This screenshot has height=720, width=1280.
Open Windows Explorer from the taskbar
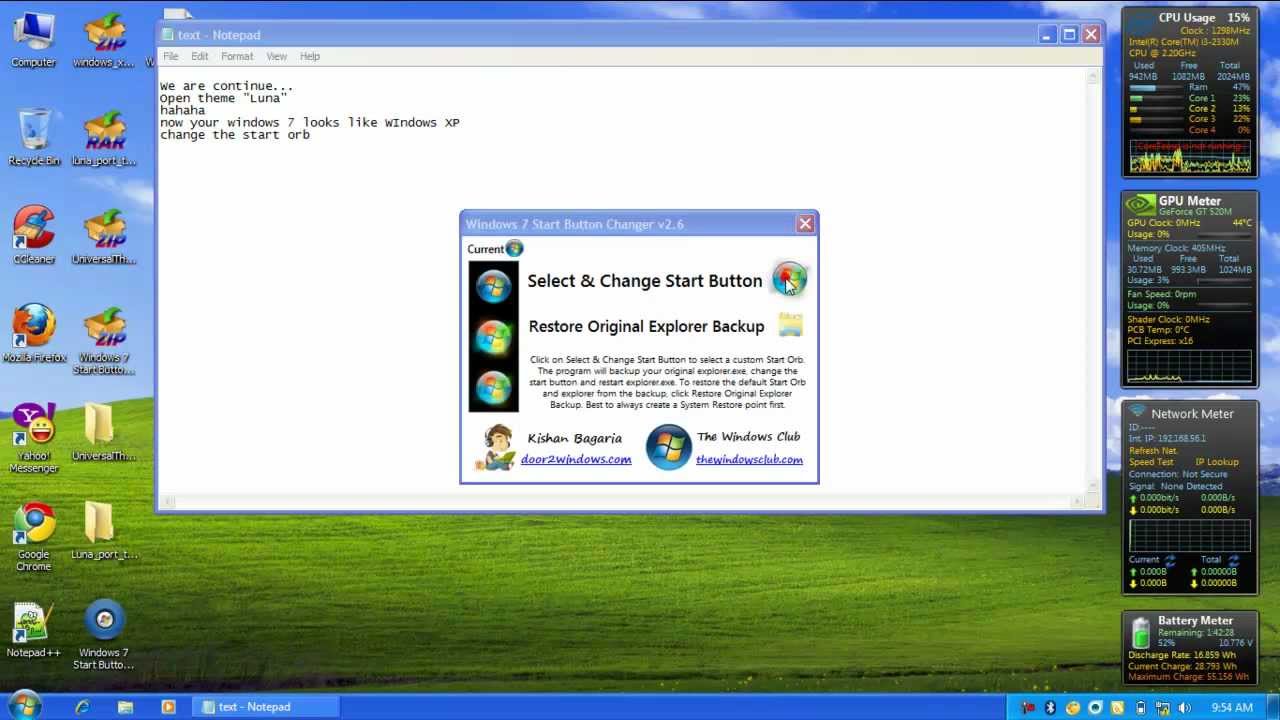pyautogui.click(x=125, y=707)
